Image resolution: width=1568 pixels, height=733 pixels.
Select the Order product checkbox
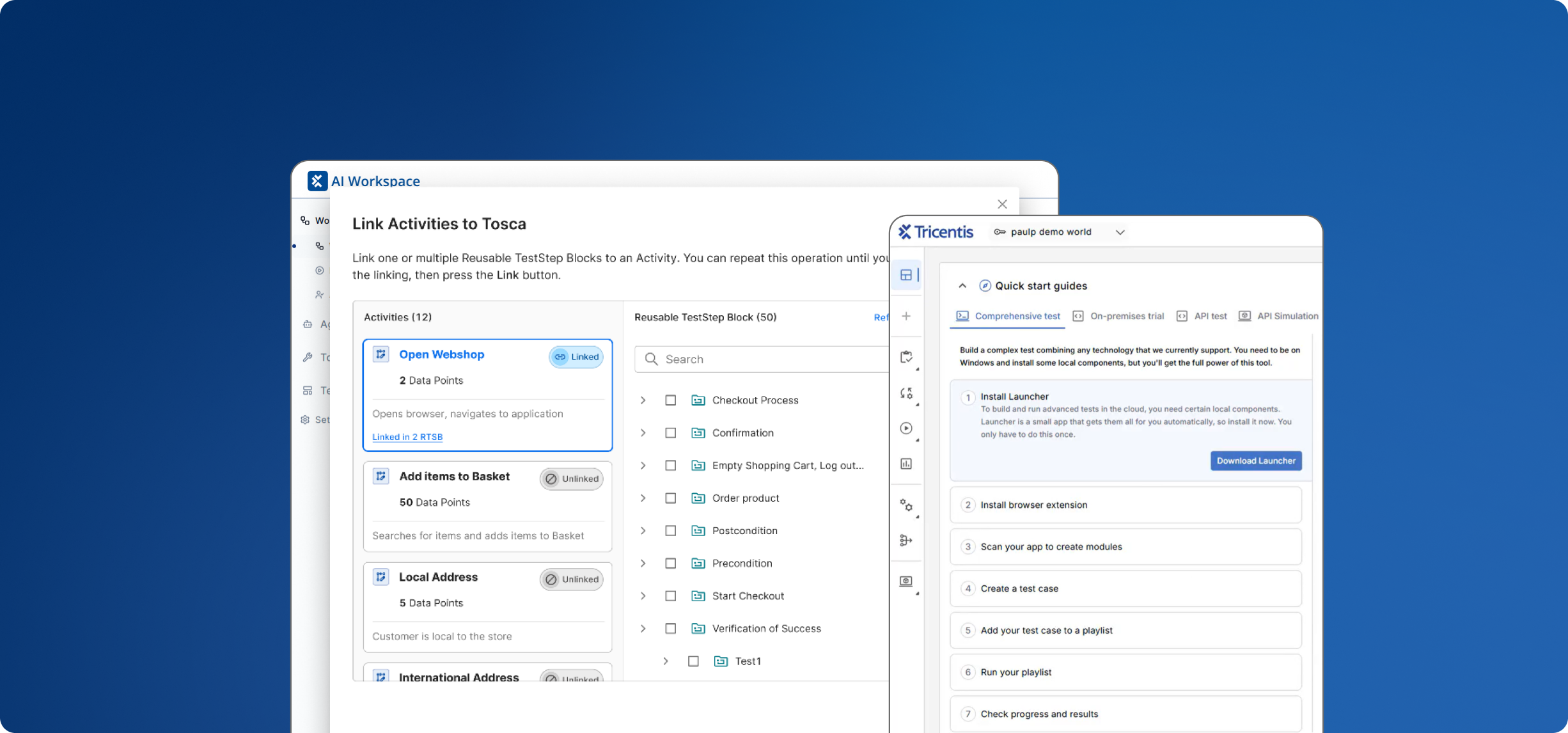671,498
